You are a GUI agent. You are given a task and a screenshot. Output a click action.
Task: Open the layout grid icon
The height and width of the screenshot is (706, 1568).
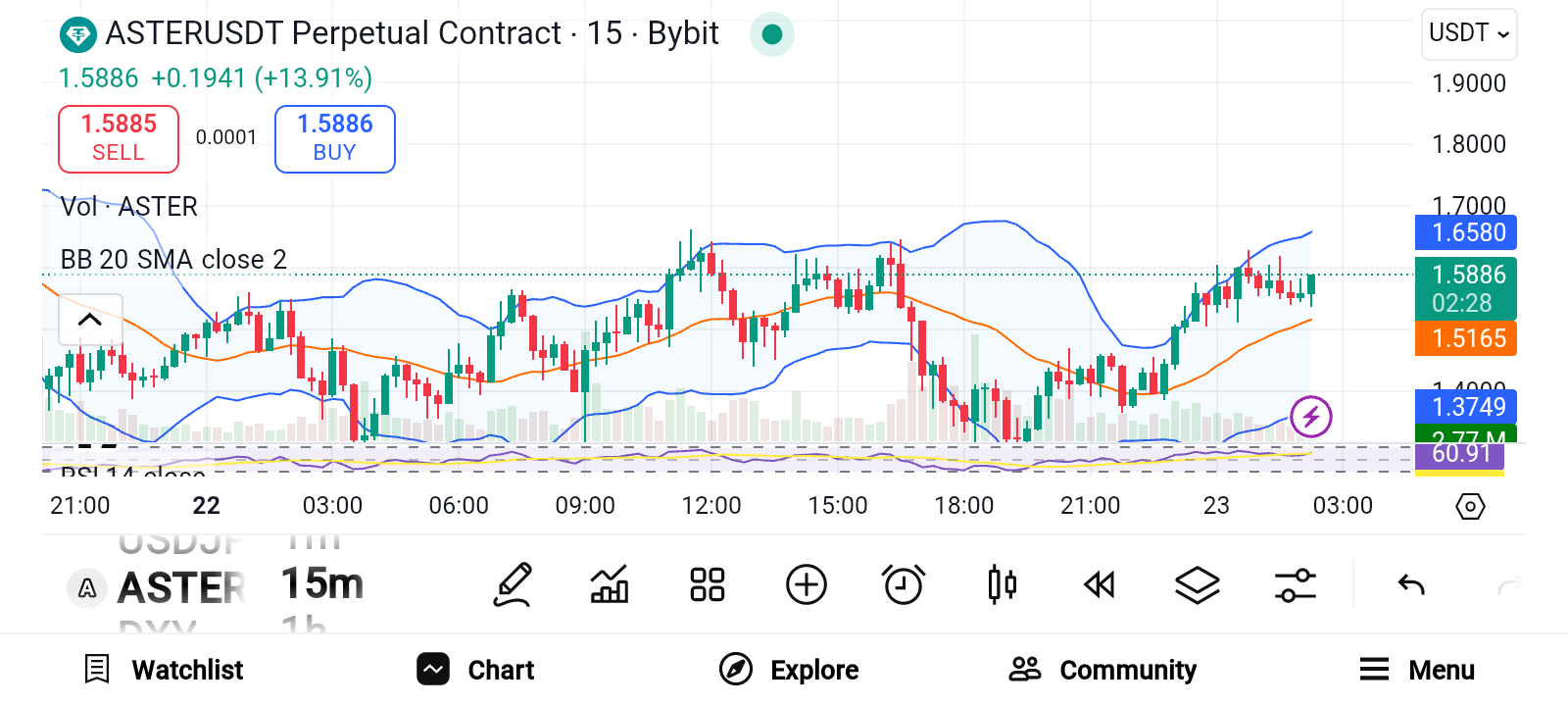coord(707,585)
